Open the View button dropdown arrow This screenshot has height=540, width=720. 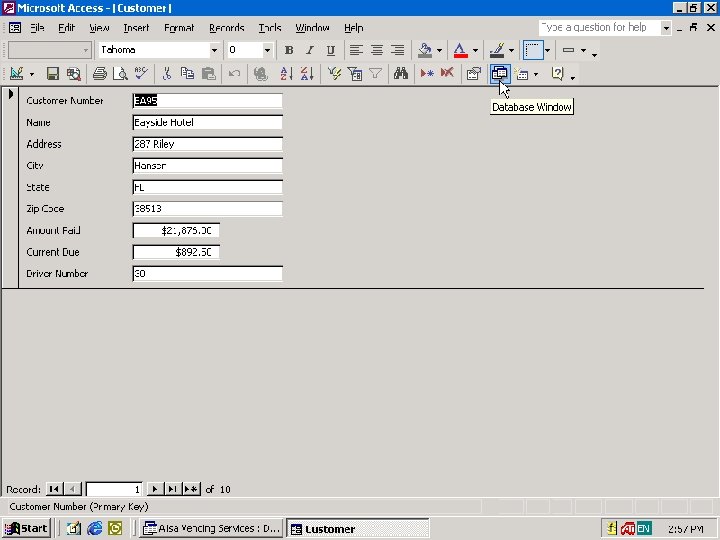point(32,74)
